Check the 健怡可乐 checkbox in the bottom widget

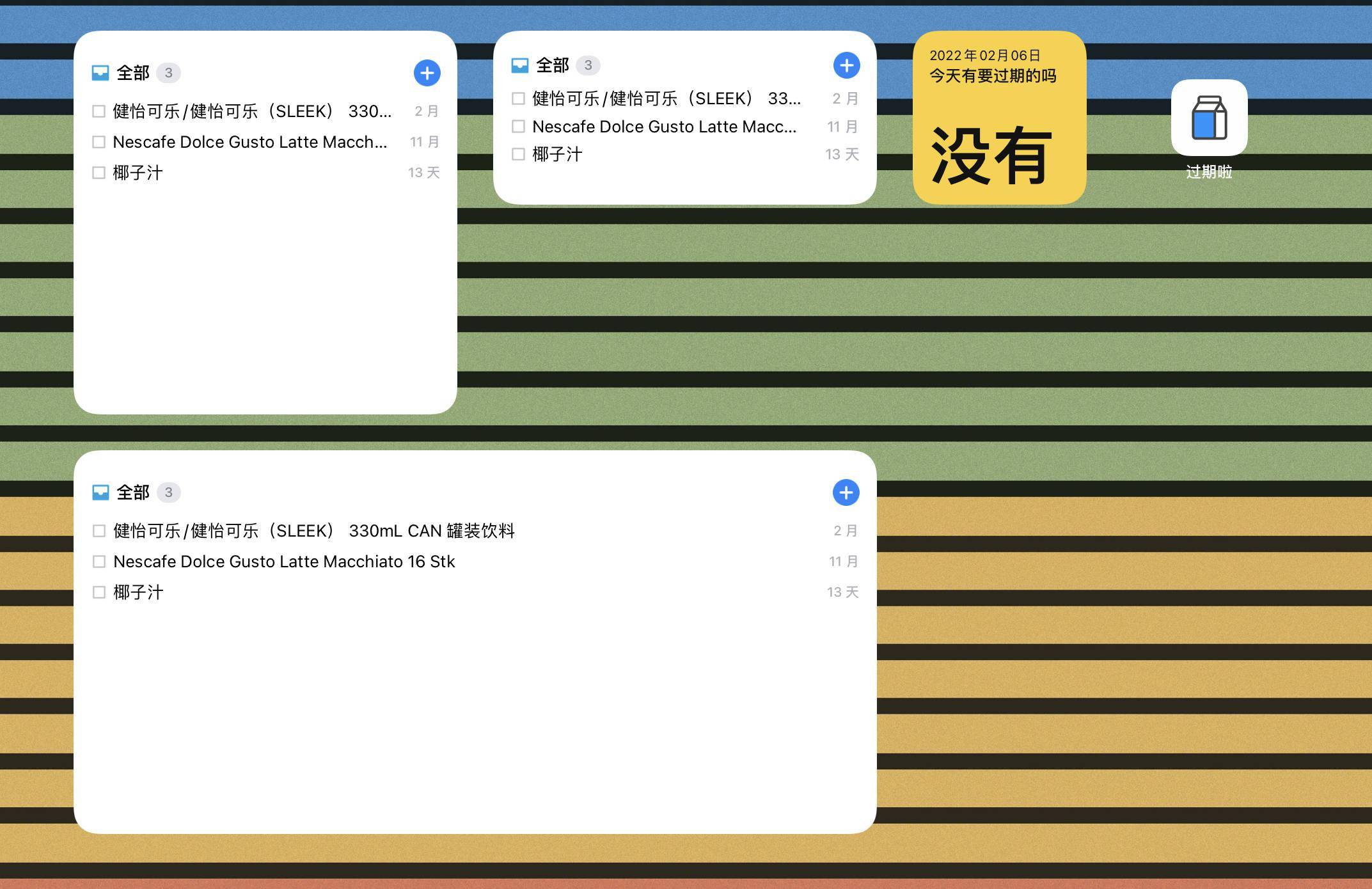[99, 530]
